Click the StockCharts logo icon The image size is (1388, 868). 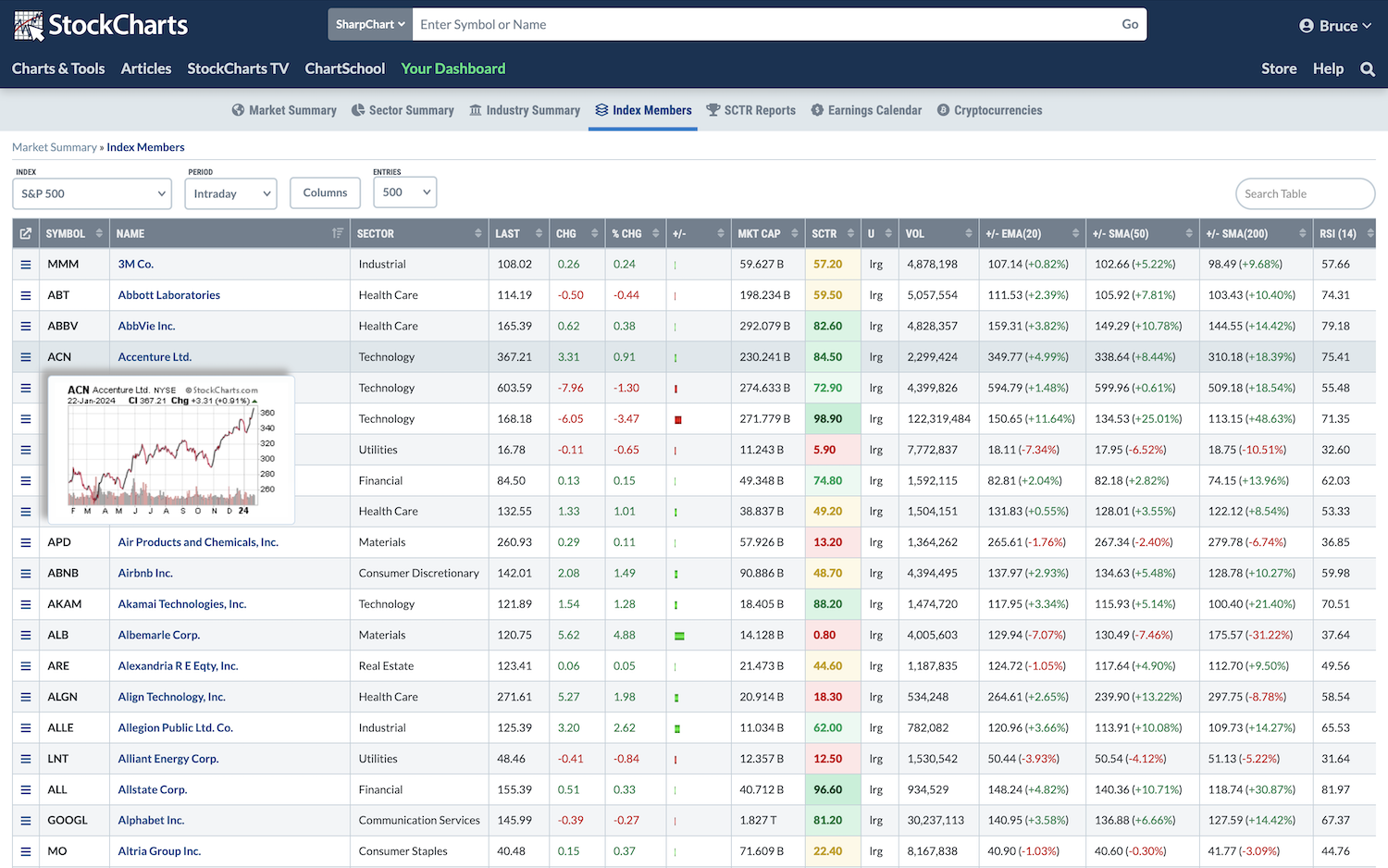pyautogui.click(x=29, y=25)
